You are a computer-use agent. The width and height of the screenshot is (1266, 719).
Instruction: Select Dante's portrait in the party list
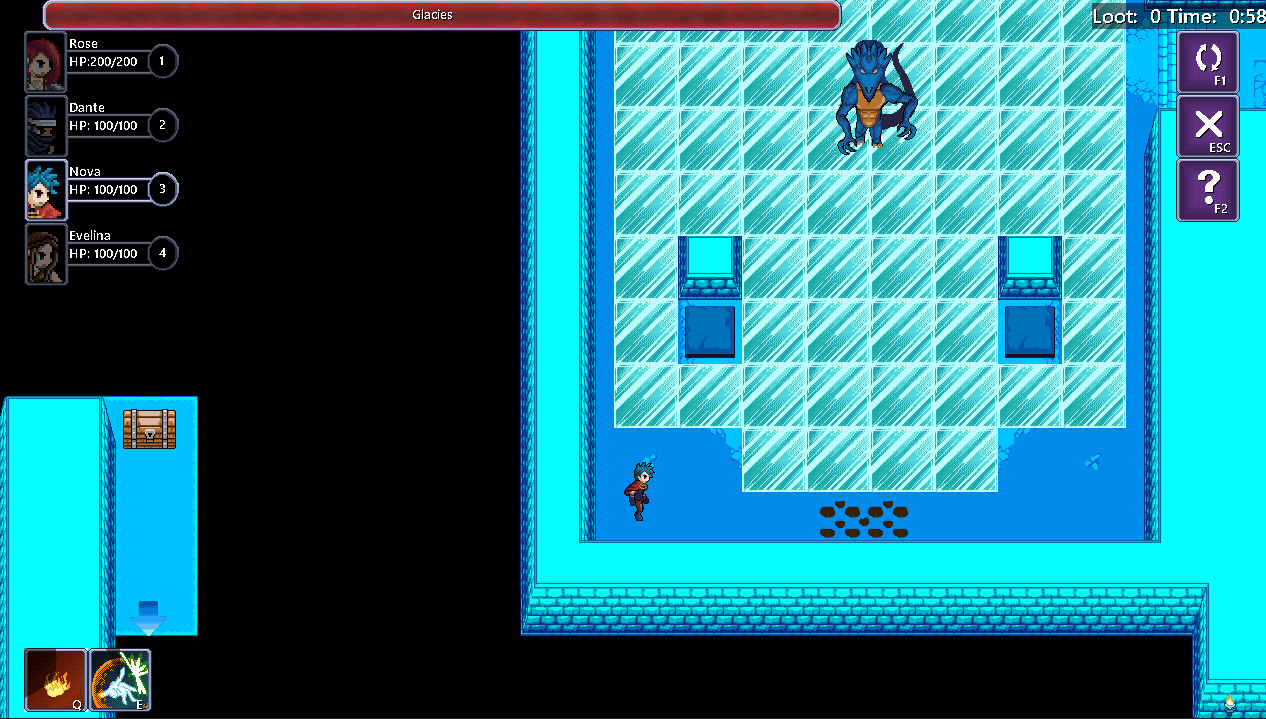(45, 125)
